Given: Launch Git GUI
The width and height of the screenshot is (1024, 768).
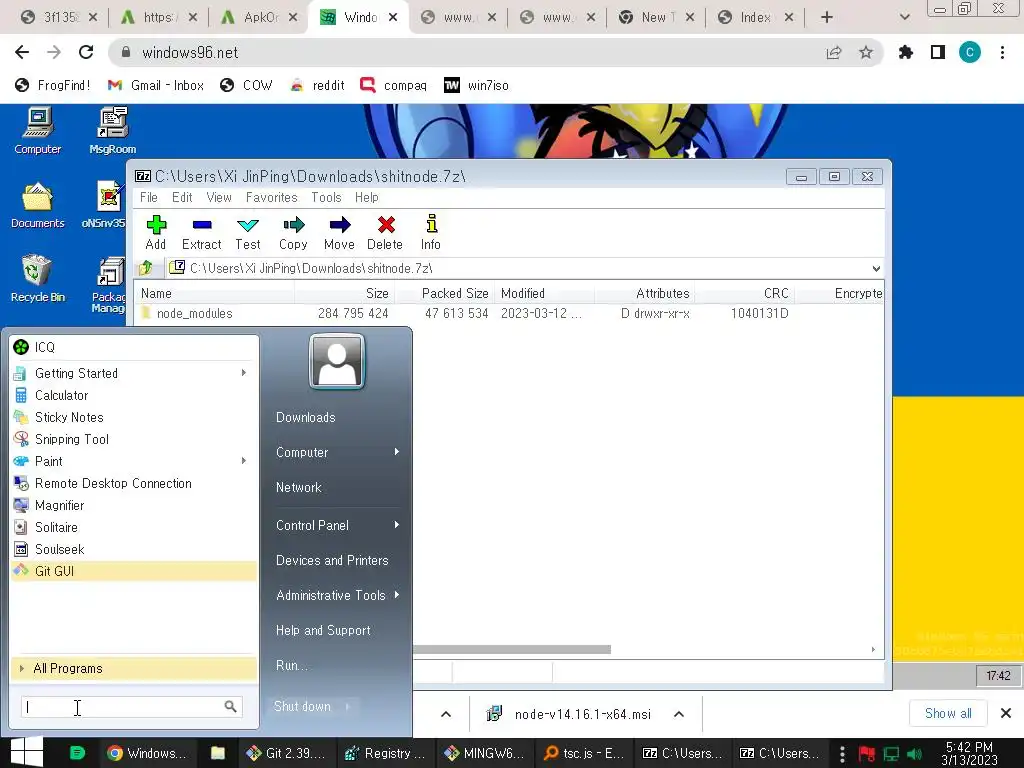Looking at the screenshot, I should tap(134, 571).
